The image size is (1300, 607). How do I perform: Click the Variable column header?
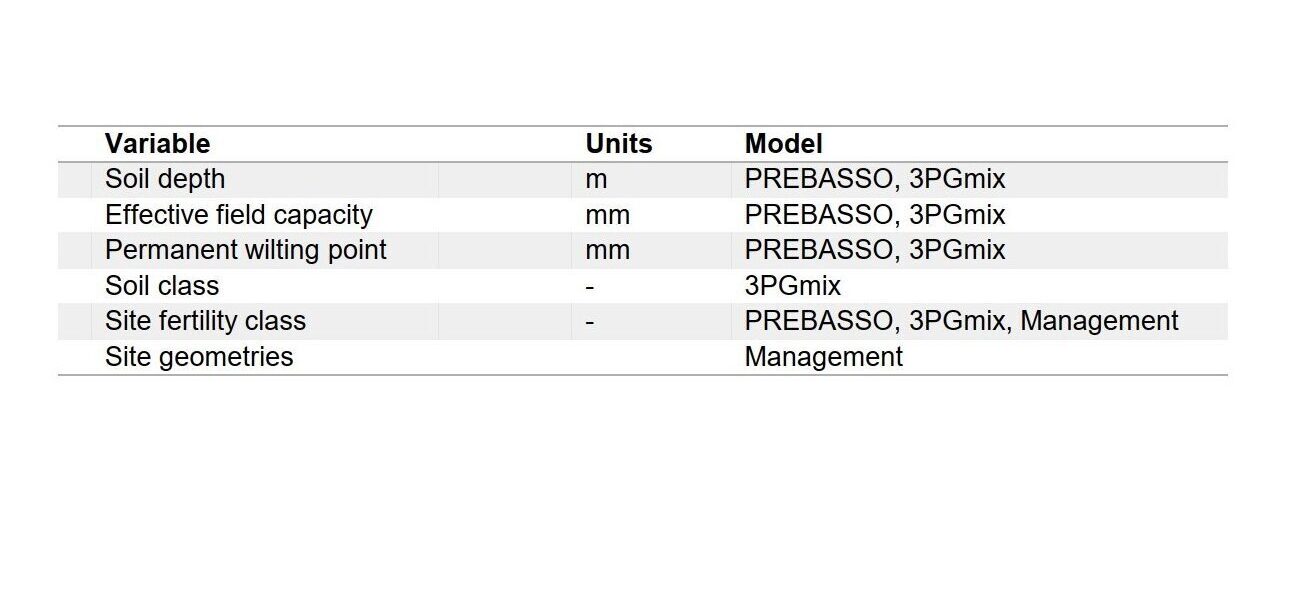coord(157,144)
